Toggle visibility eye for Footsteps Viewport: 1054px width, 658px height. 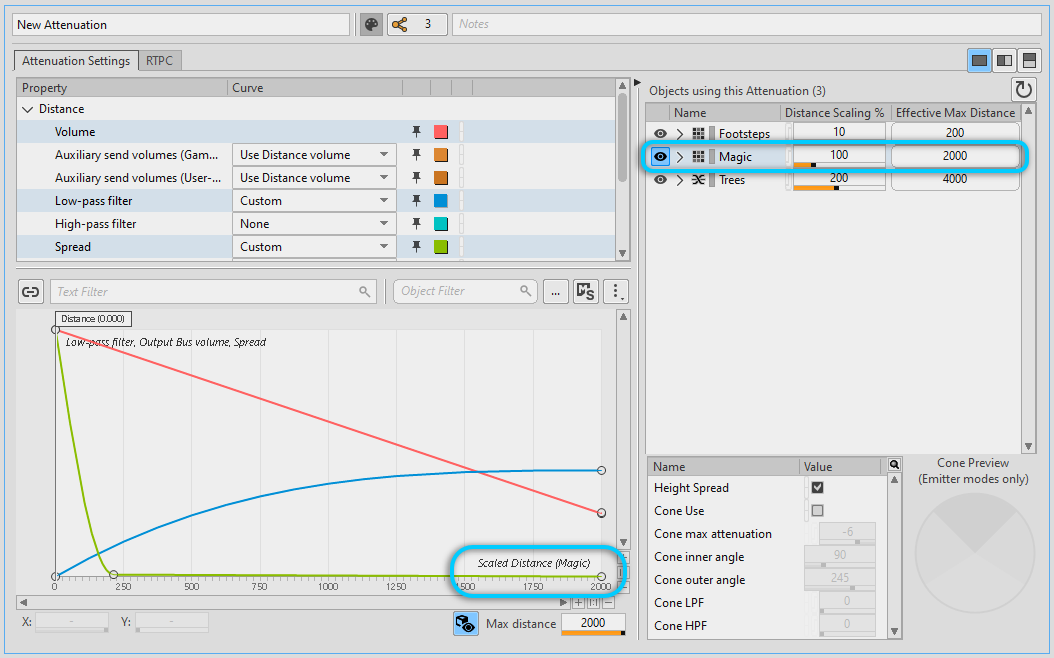[x=660, y=133]
